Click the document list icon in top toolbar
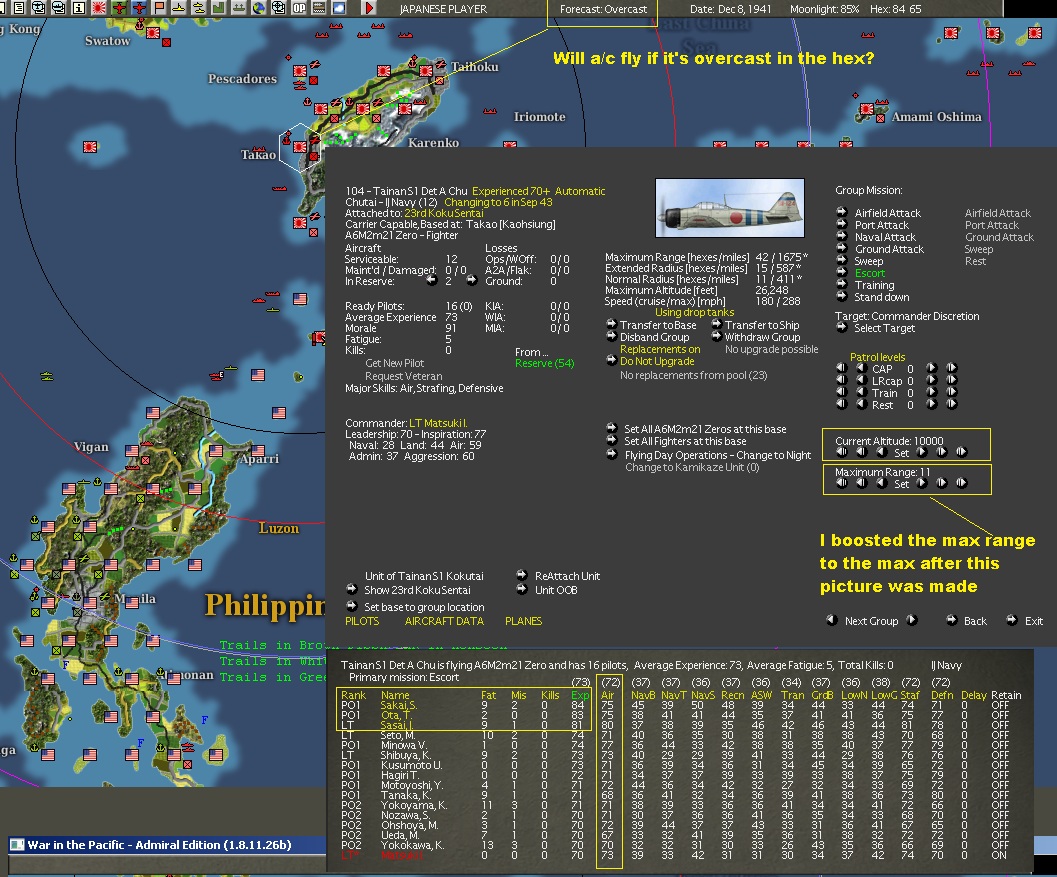Image resolution: width=1057 pixels, height=877 pixels. pos(20,8)
